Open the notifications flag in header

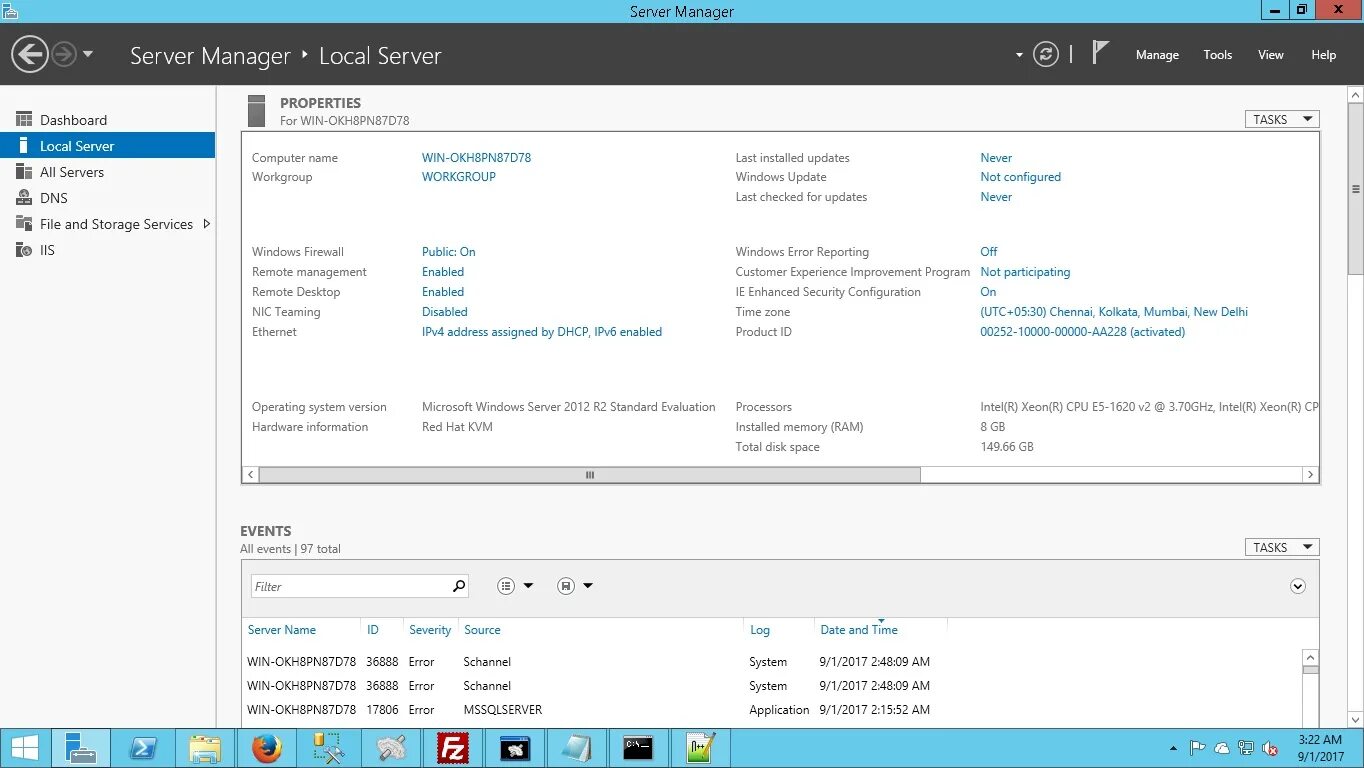coord(1100,53)
